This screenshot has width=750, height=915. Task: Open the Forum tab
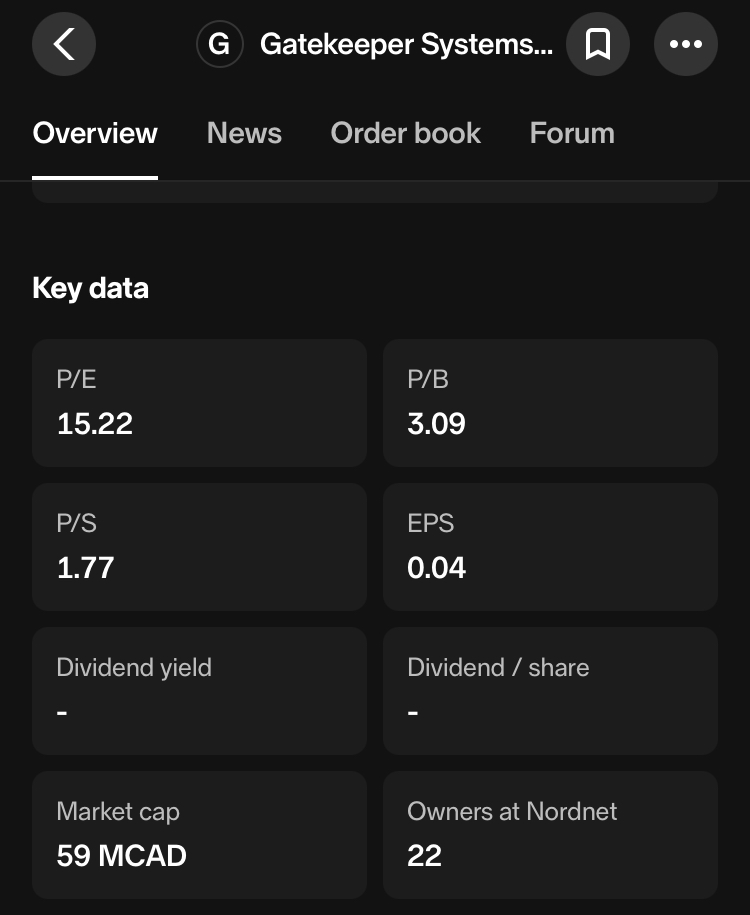point(572,133)
